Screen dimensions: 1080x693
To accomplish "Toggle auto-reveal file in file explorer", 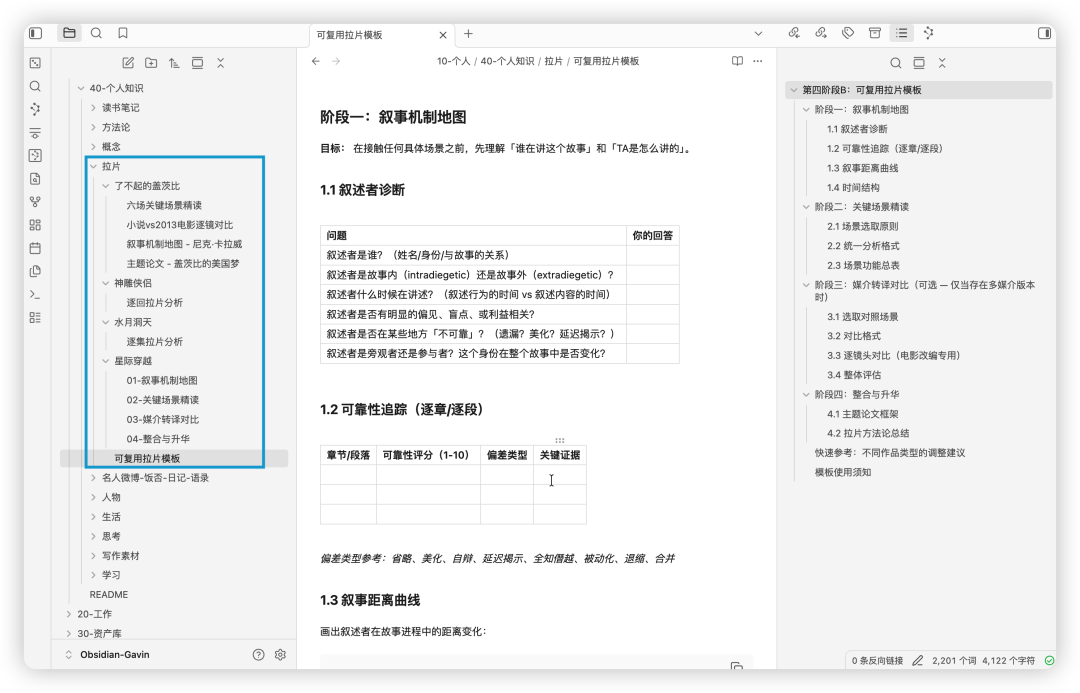I will click(198, 63).
